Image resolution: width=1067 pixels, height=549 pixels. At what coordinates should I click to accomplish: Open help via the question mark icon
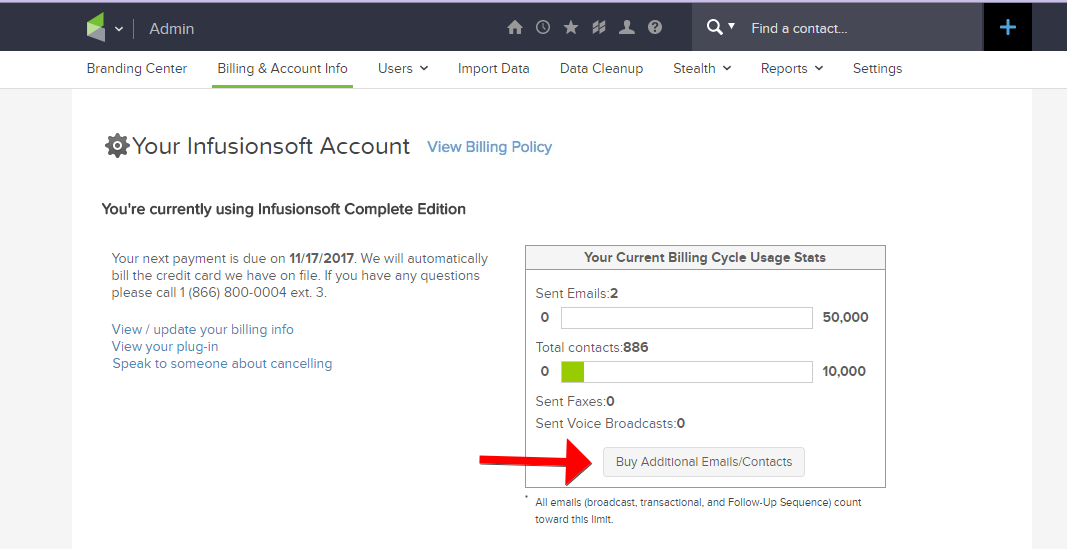(655, 28)
